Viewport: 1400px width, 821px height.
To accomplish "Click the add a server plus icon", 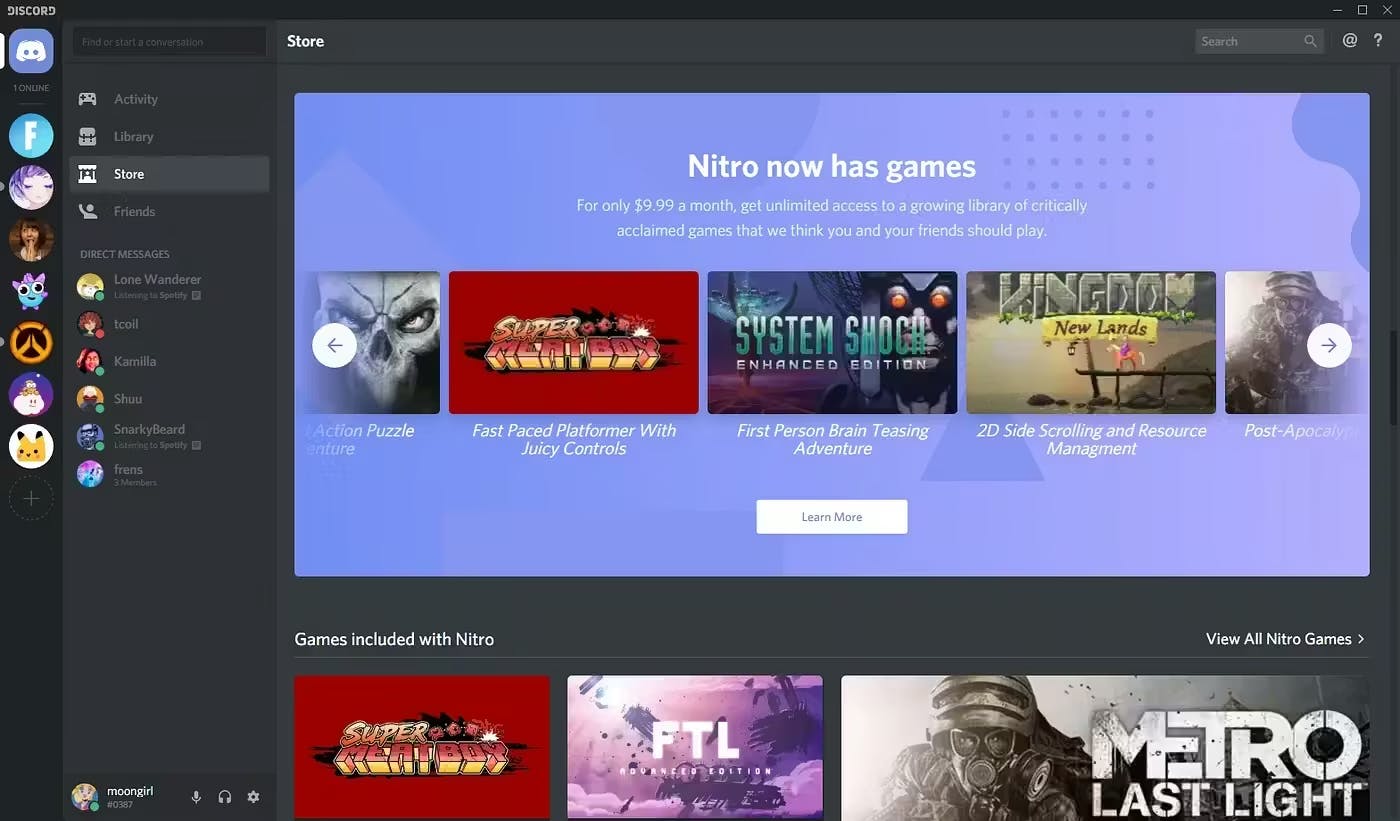I will (31, 498).
